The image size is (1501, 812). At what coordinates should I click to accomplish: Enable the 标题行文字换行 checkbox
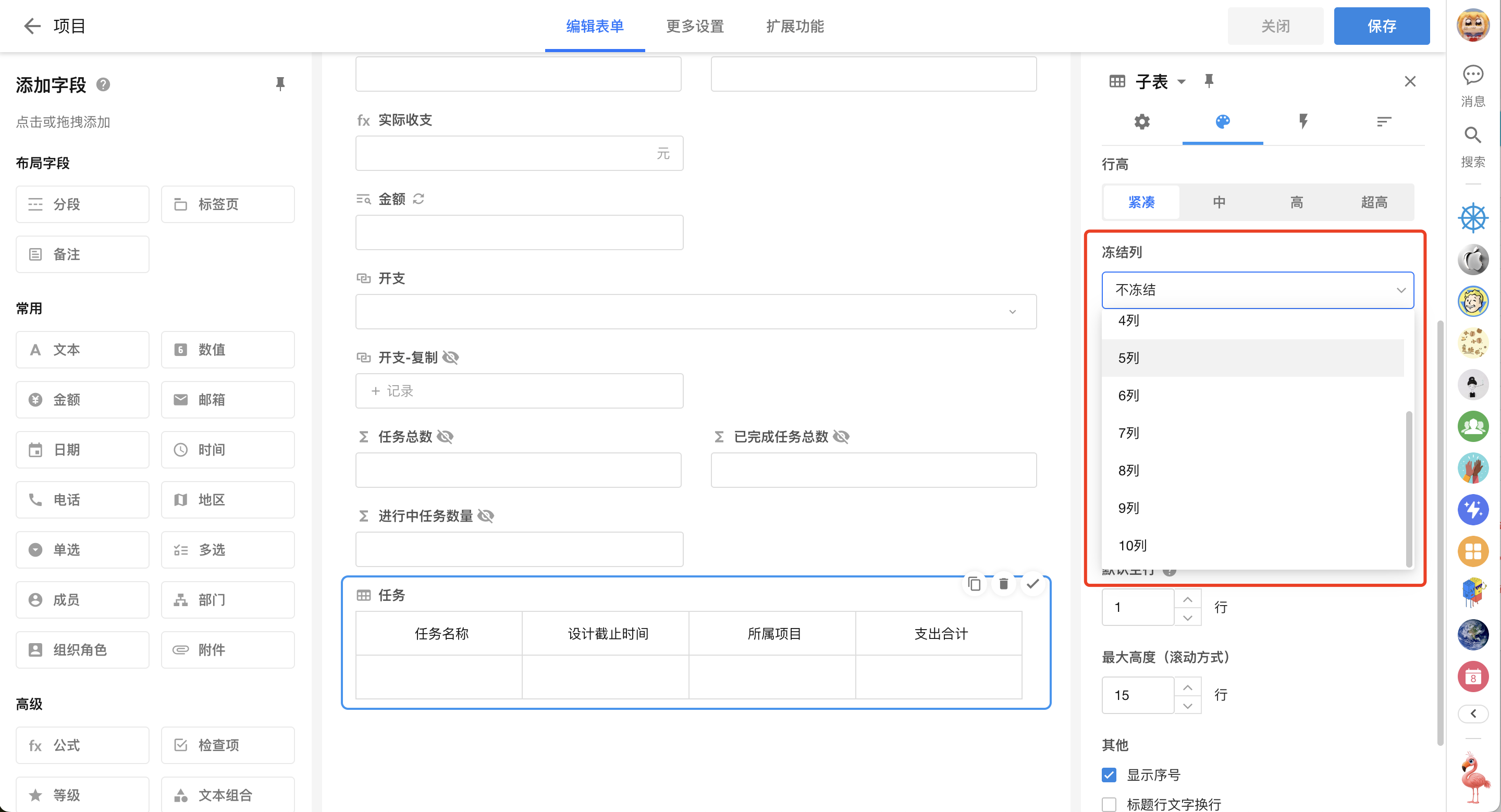coord(1109,804)
